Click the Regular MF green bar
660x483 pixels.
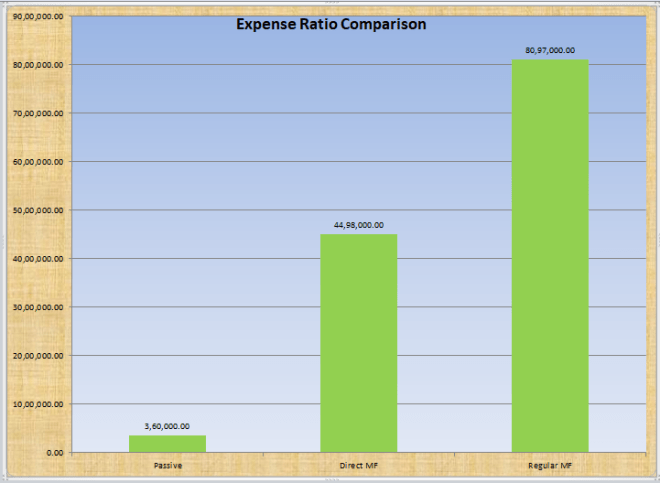tap(549, 255)
